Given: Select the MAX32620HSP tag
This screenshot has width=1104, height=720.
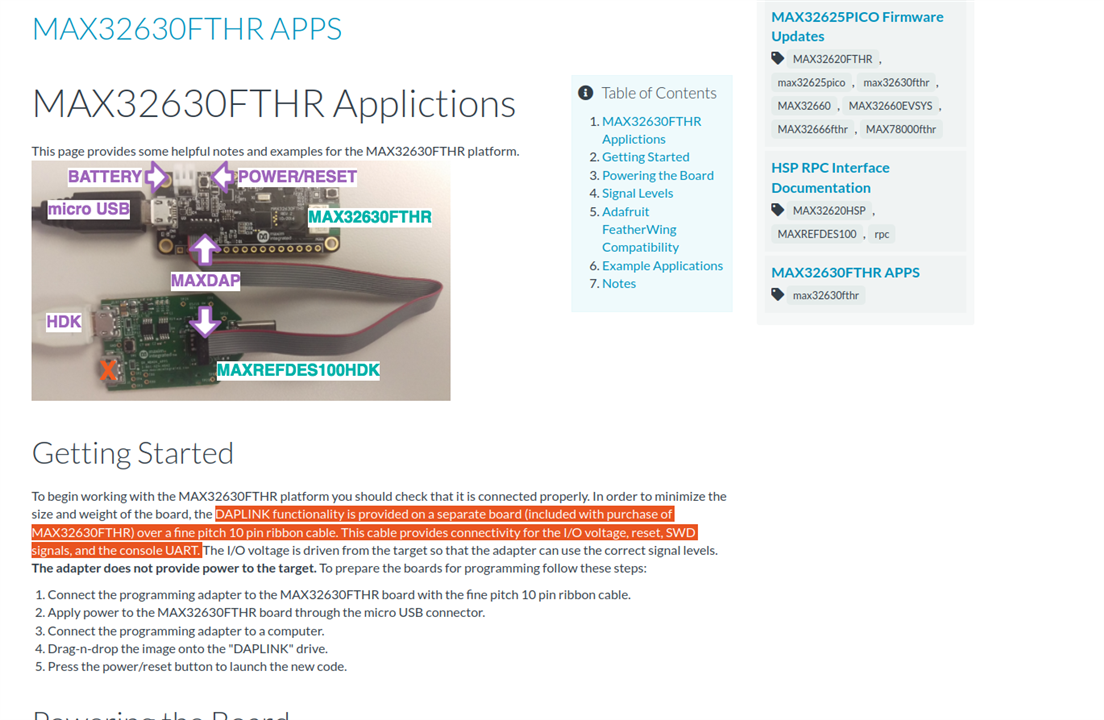Looking at the screenshot, I should [829, 210].
